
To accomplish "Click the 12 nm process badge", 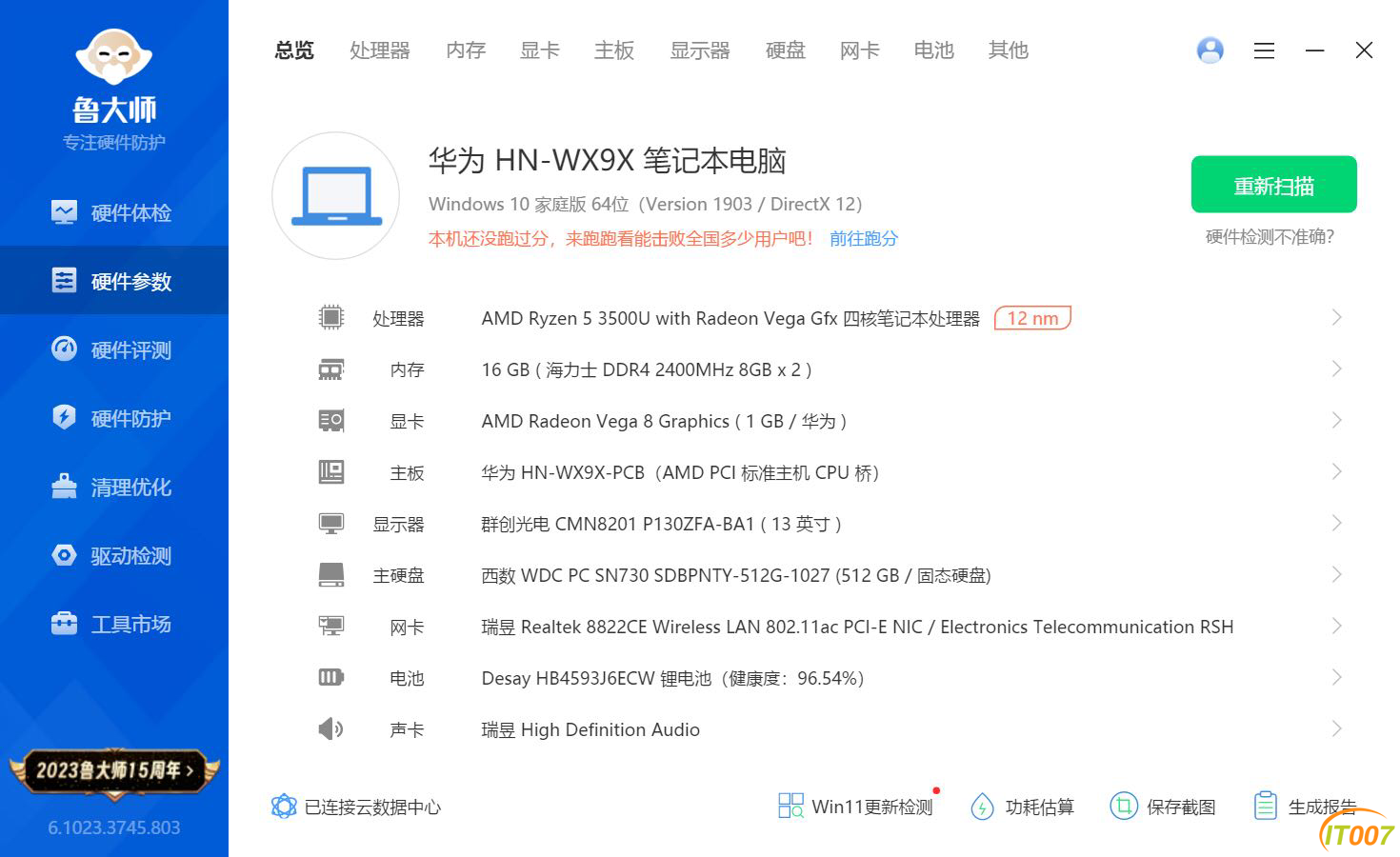I will click(1032, 318).
